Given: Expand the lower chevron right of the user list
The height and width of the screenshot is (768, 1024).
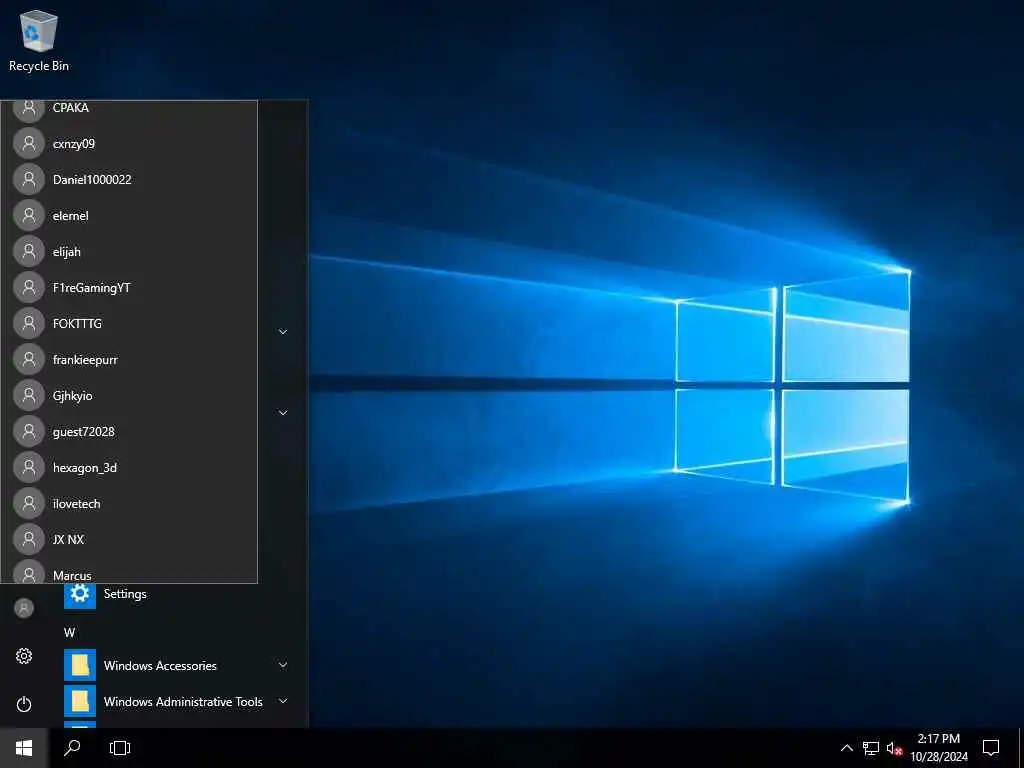Looking at the screenshot, I should pyautogui.click(x=283, y=413).
